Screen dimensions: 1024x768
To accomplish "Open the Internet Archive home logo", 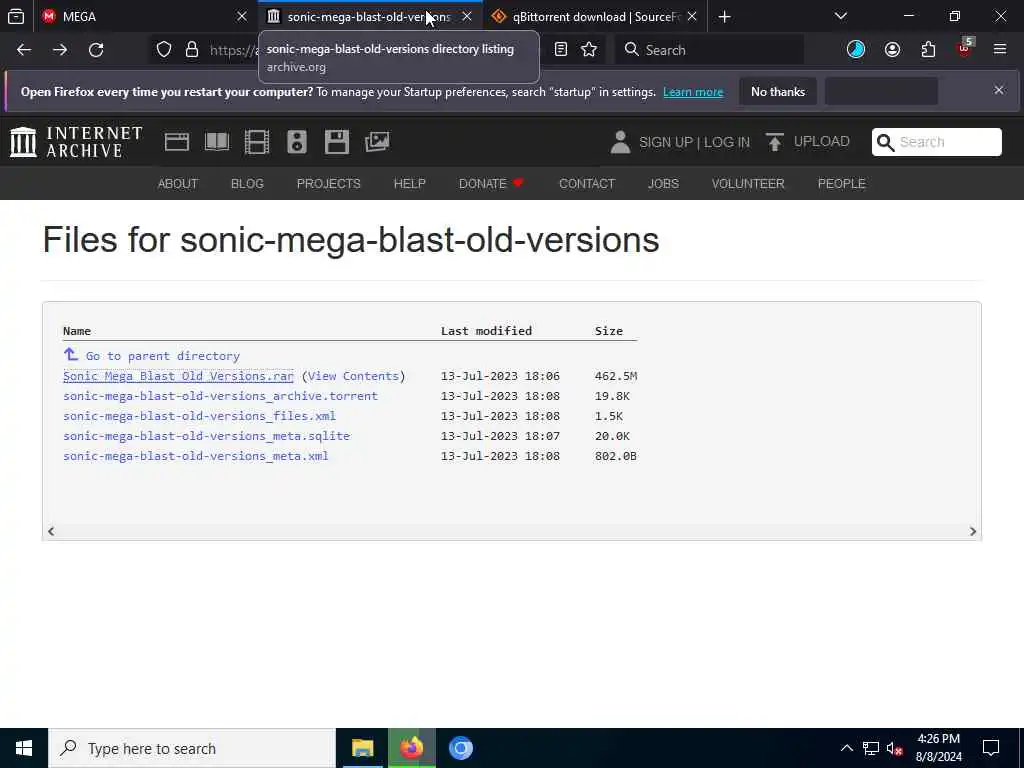I will (x=76, y=142).
